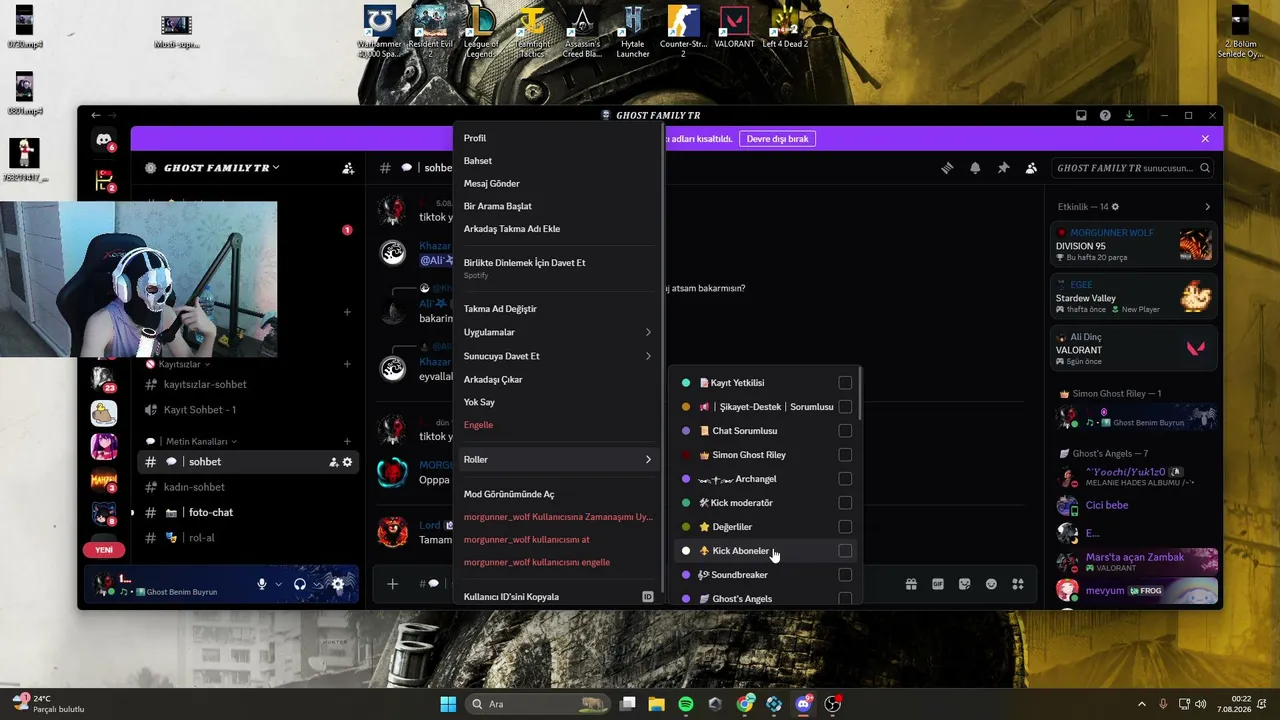
Task: Open sohbet channel settings gear
Action: (x=347, y=462)
